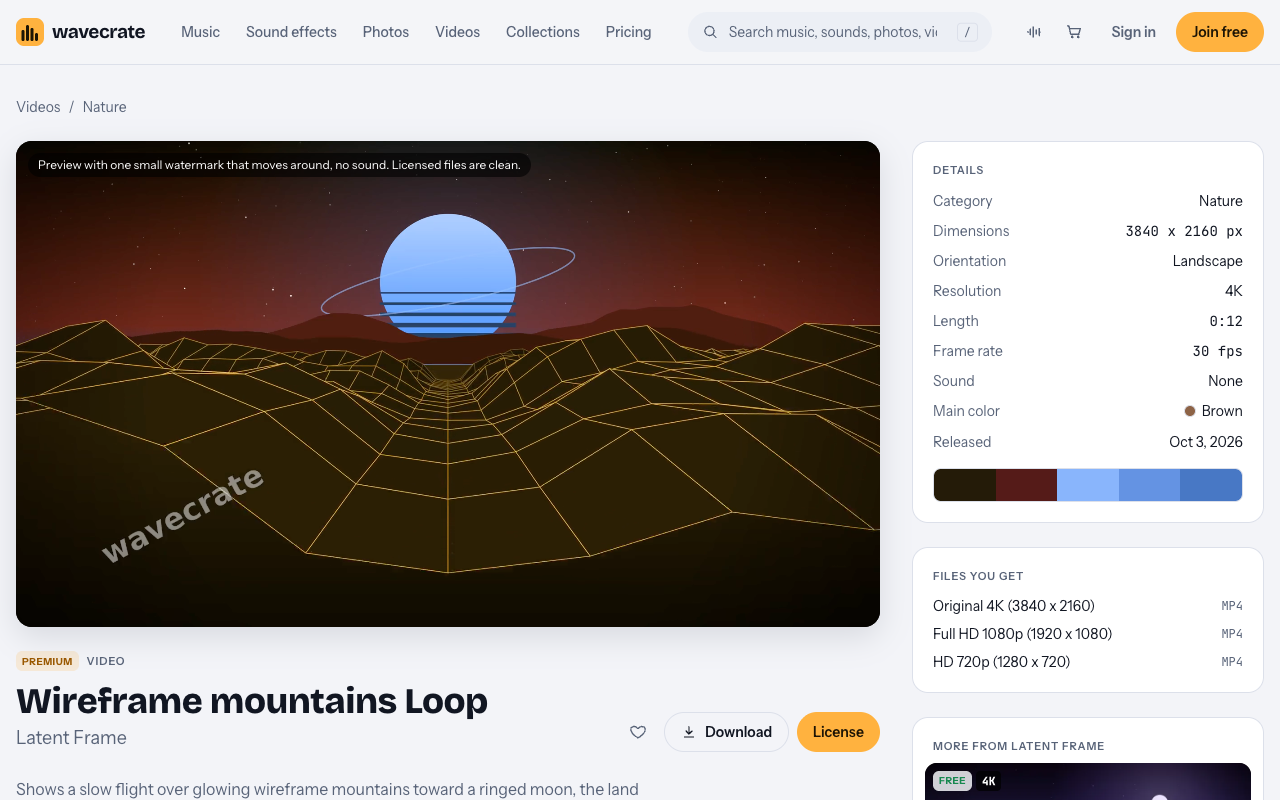The height and width of the screenshot is (800, 1280).
Task: Open the Photos section
Action: (x=386, y=32)
